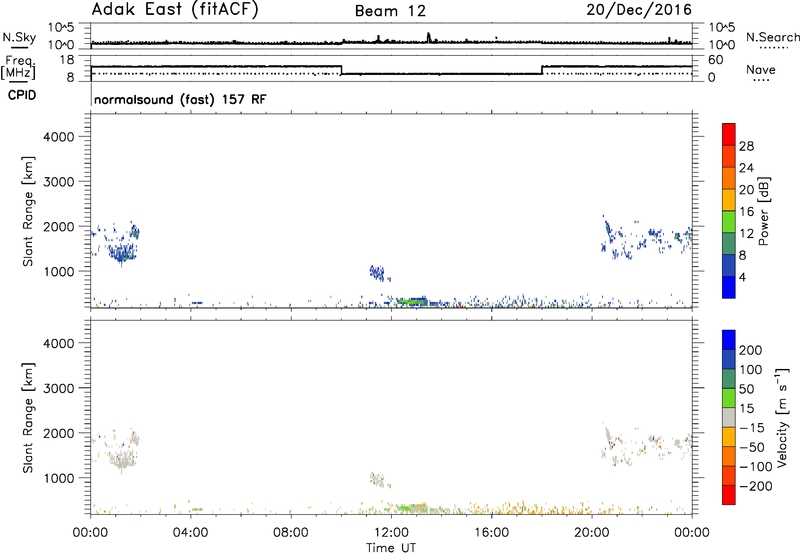Select the 'Beam 12' label
The image size is (800, 554).
tap(390, 11)
